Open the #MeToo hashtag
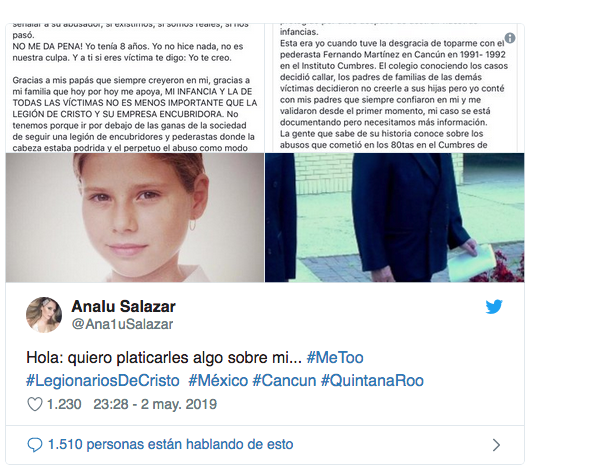 [335, 358]
